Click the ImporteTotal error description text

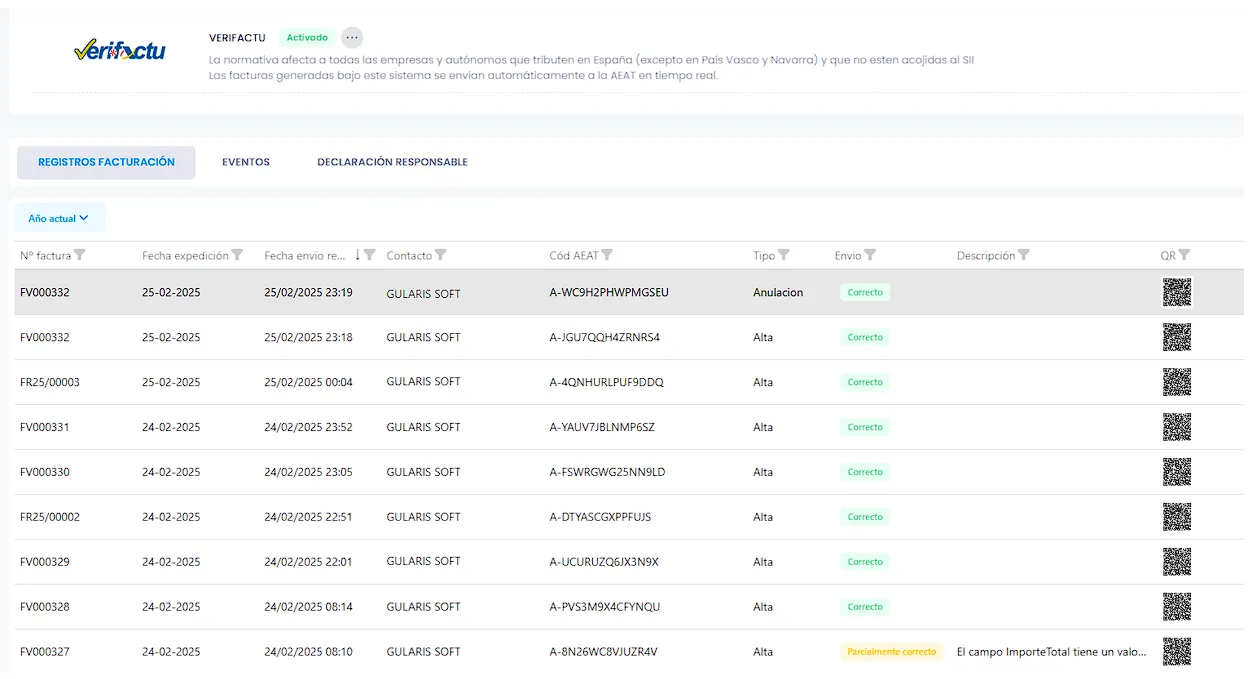coord(1051,652)
